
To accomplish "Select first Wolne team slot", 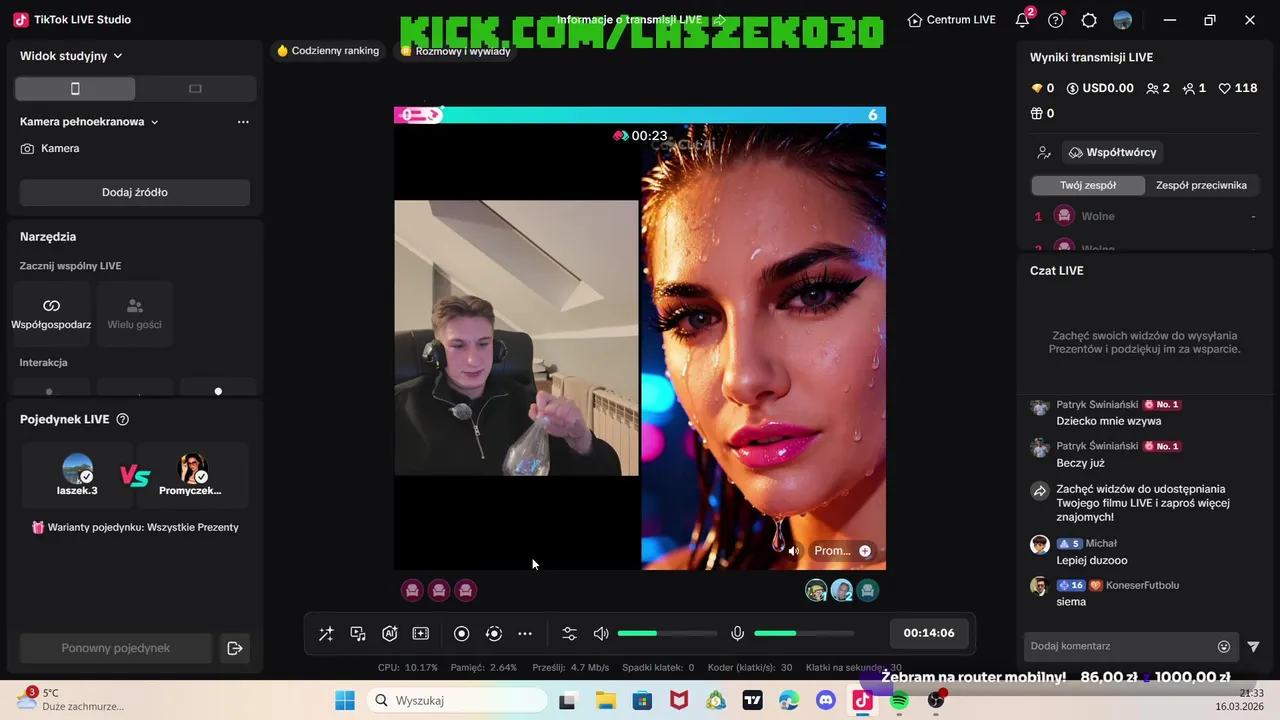I will 1144,216.
